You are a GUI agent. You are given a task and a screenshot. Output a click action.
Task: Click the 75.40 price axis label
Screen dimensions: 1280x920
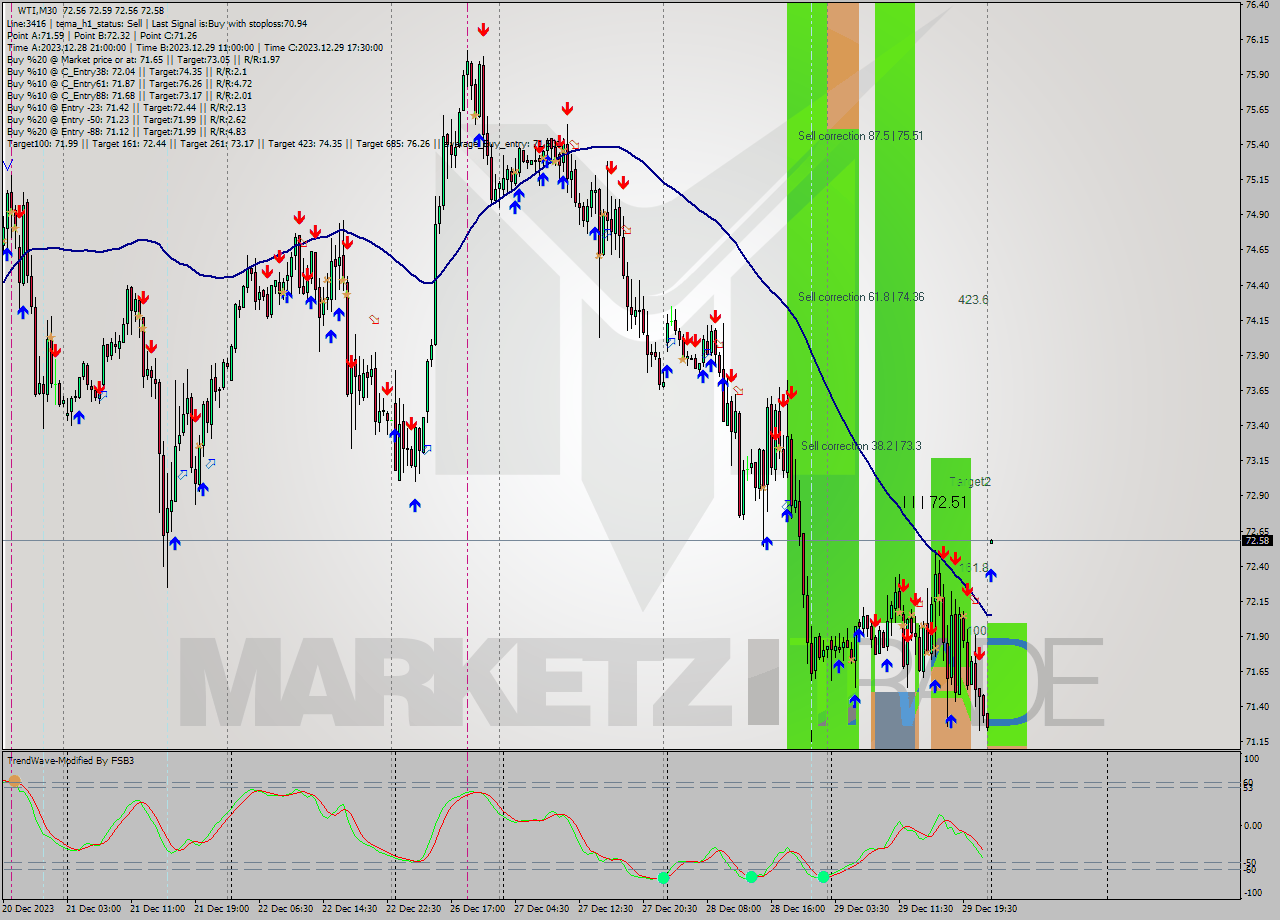click(1257, 145)
